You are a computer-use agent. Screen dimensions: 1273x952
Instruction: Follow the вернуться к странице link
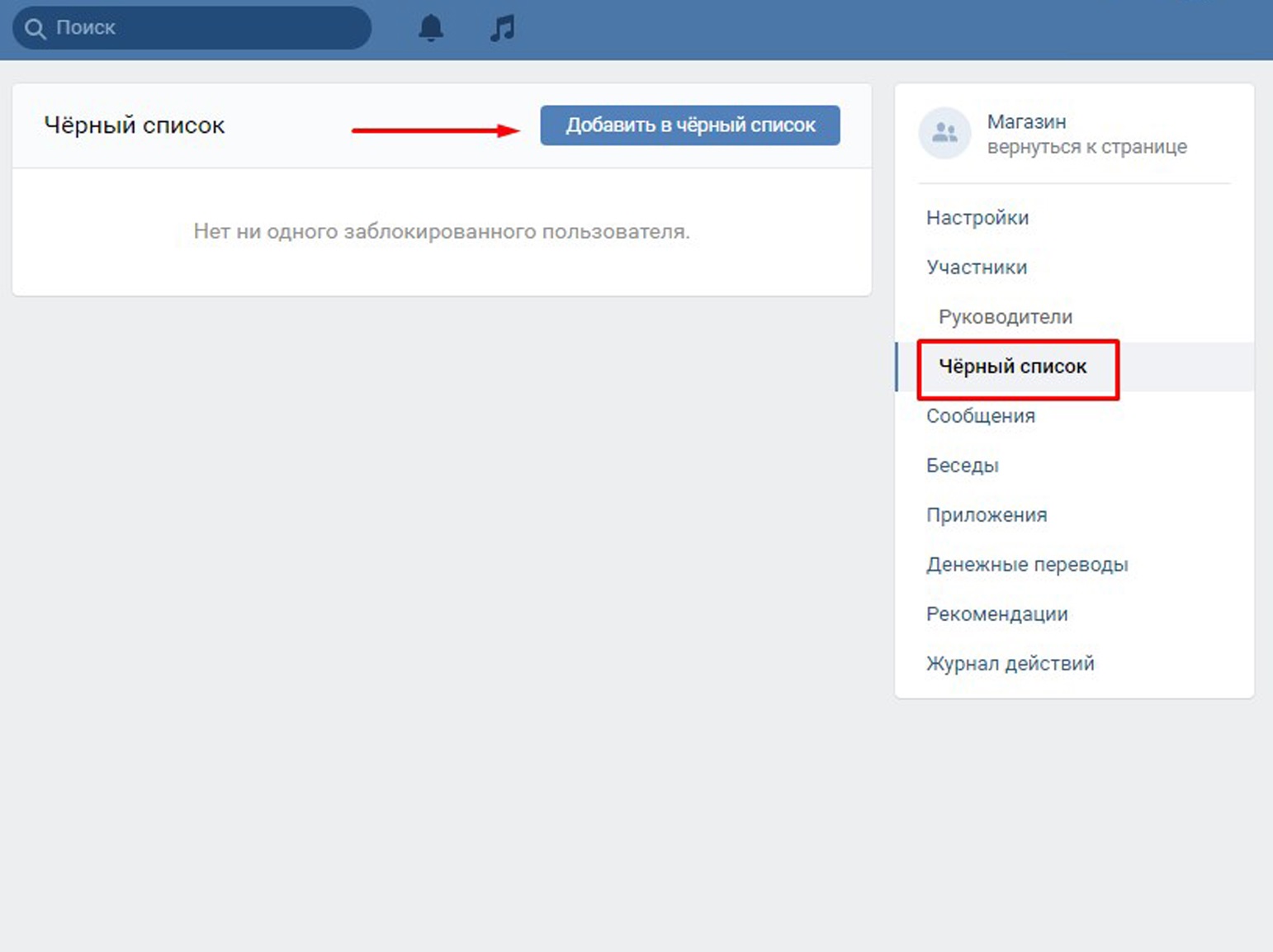click(x=1086, y=147)
